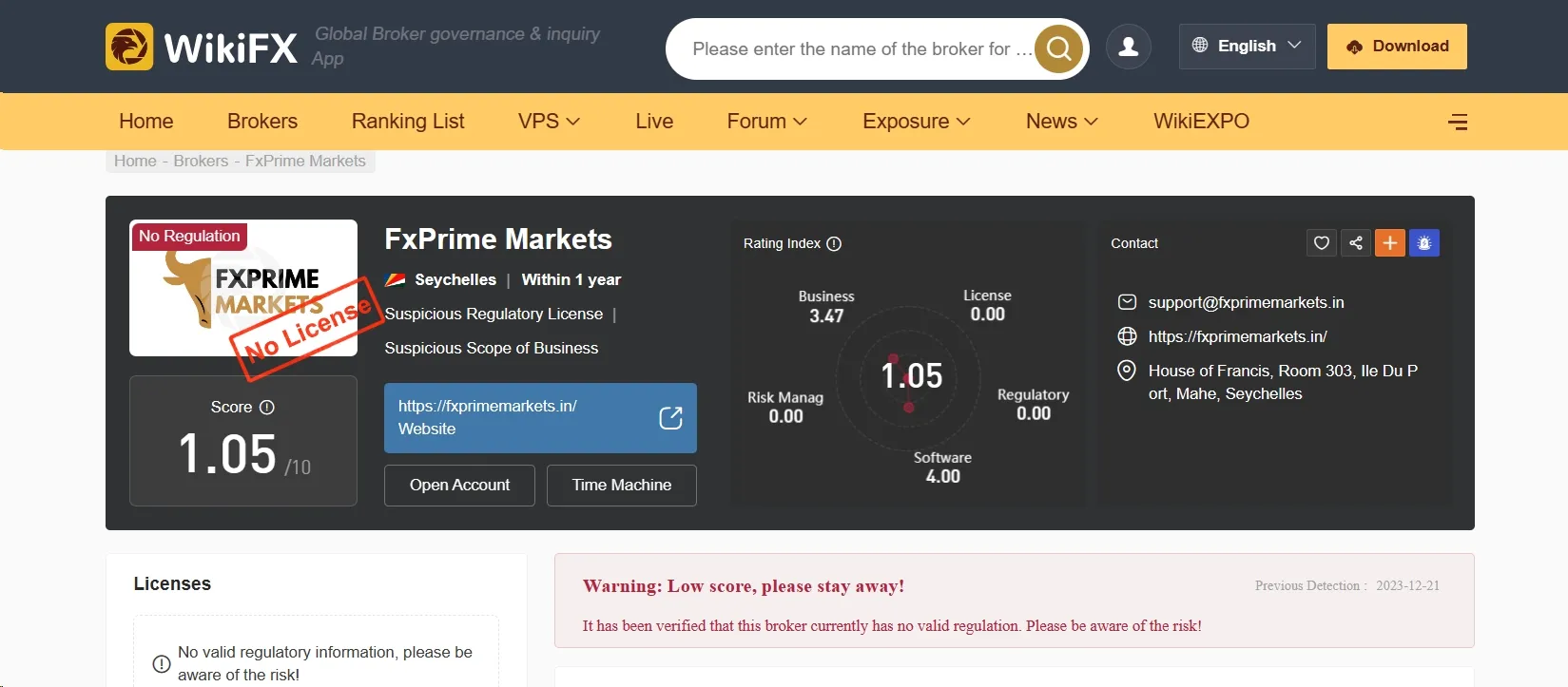Click the License 0.00 rating
Screen dimensions: 1568x687
click(987, 305)
